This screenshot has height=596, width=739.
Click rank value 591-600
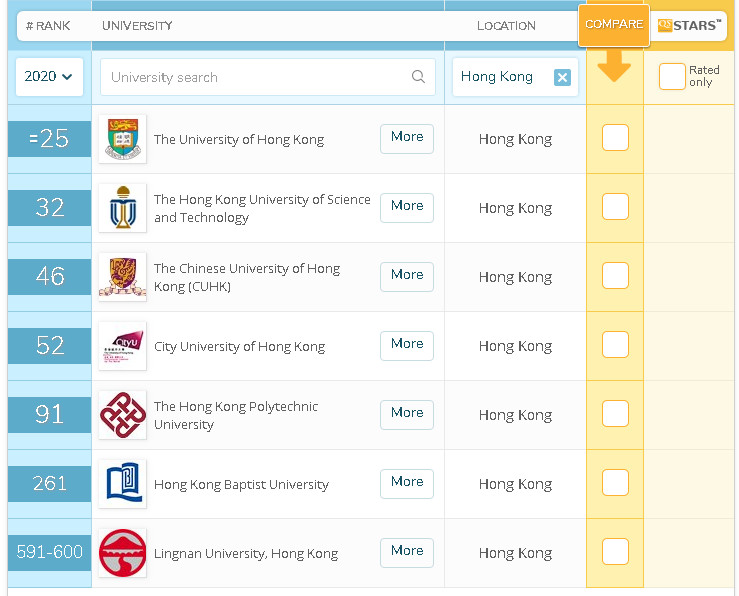[49, 551]
